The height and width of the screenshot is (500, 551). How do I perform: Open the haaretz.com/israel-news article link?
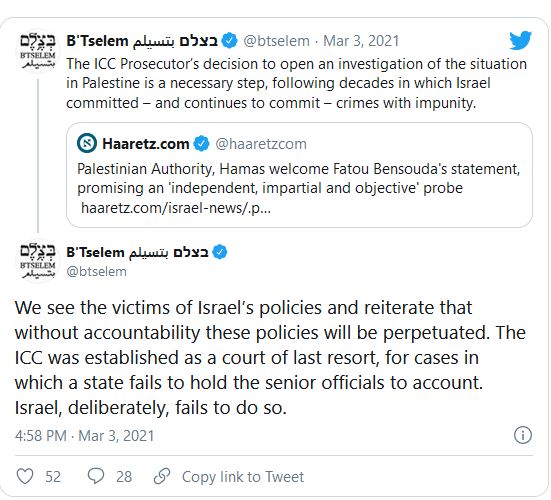(176, 208)
